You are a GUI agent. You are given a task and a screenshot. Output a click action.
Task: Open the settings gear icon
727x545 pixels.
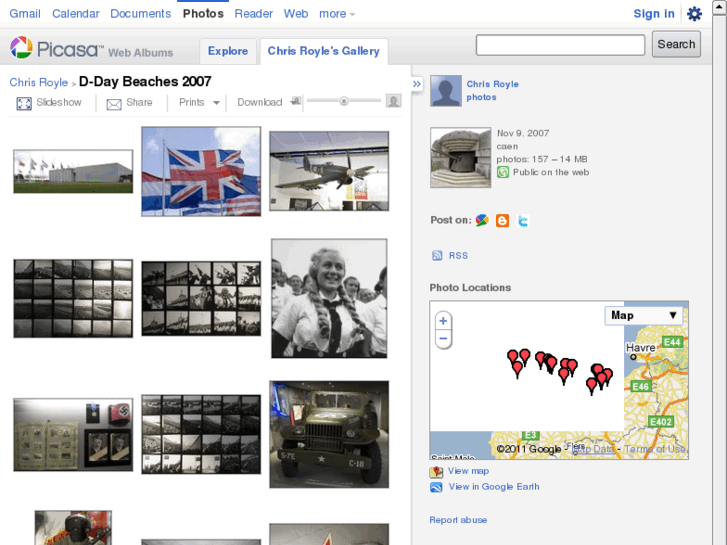click(694, 13)
